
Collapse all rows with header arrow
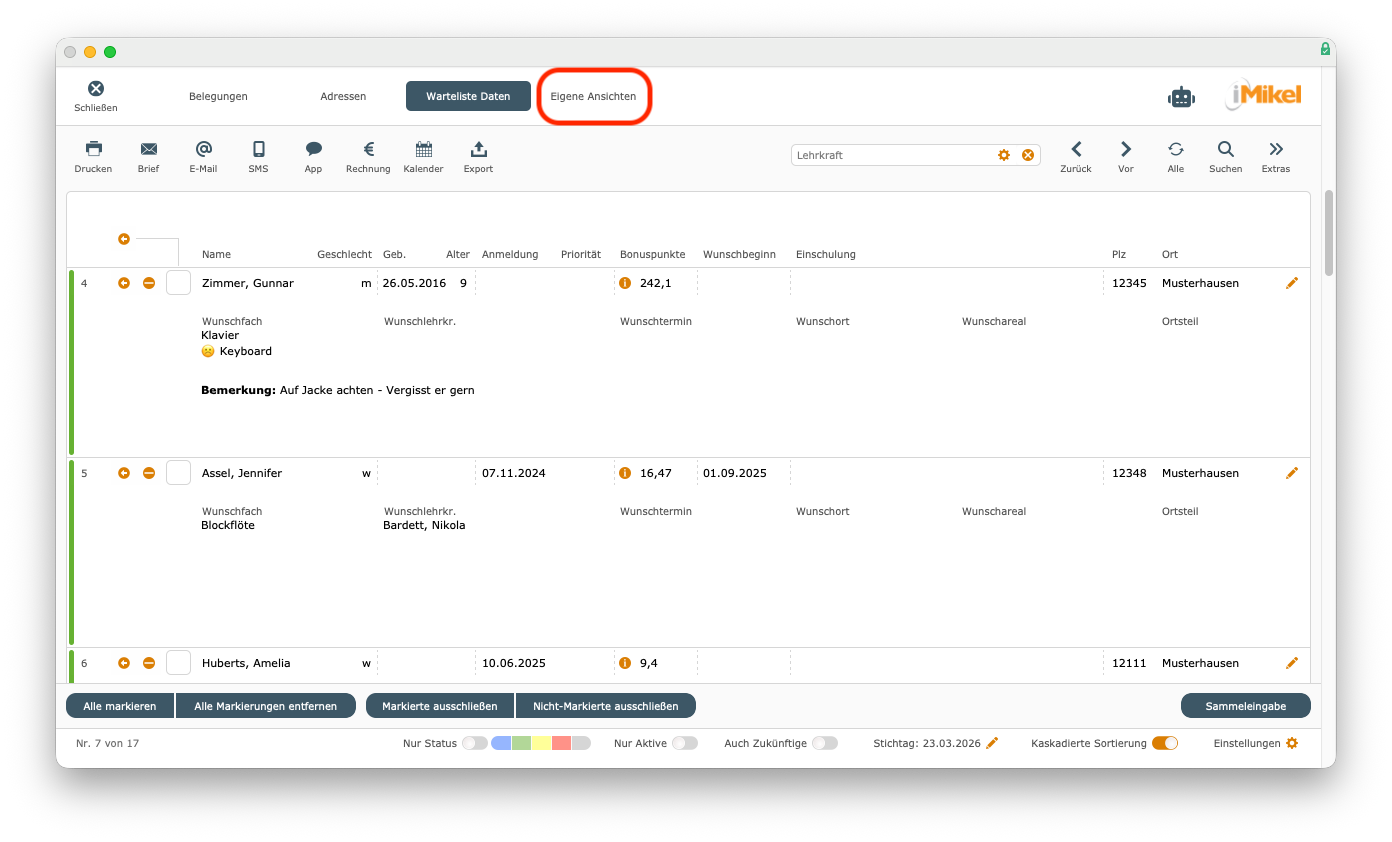coord(124,239)
